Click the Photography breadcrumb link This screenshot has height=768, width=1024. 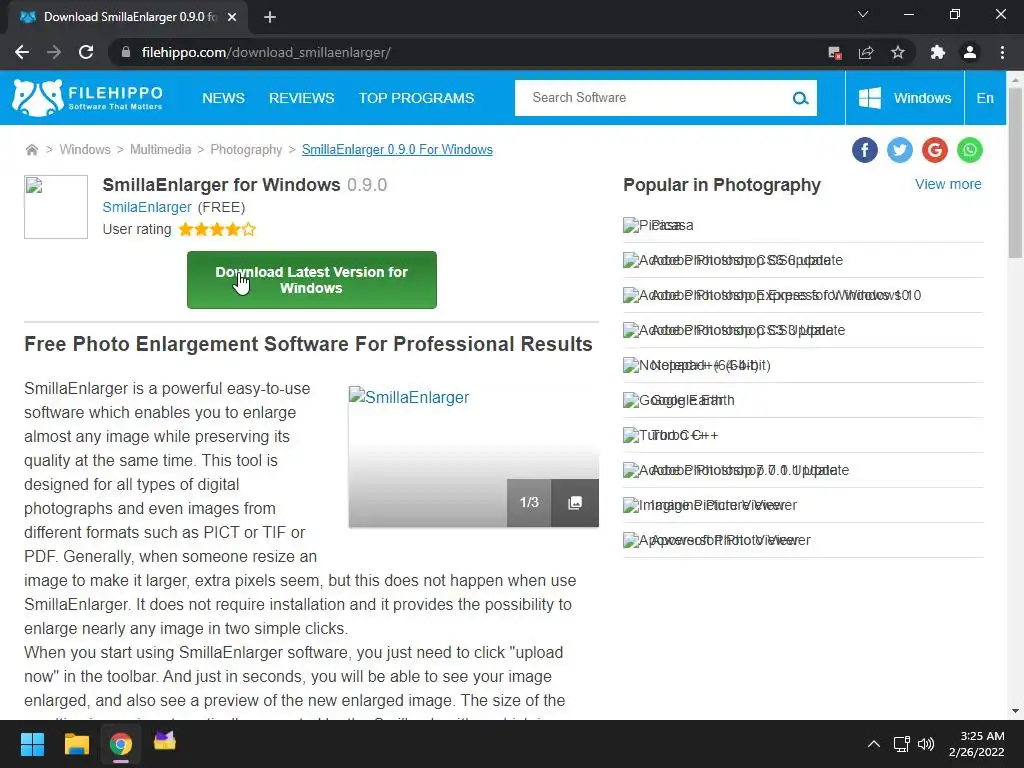246,150
